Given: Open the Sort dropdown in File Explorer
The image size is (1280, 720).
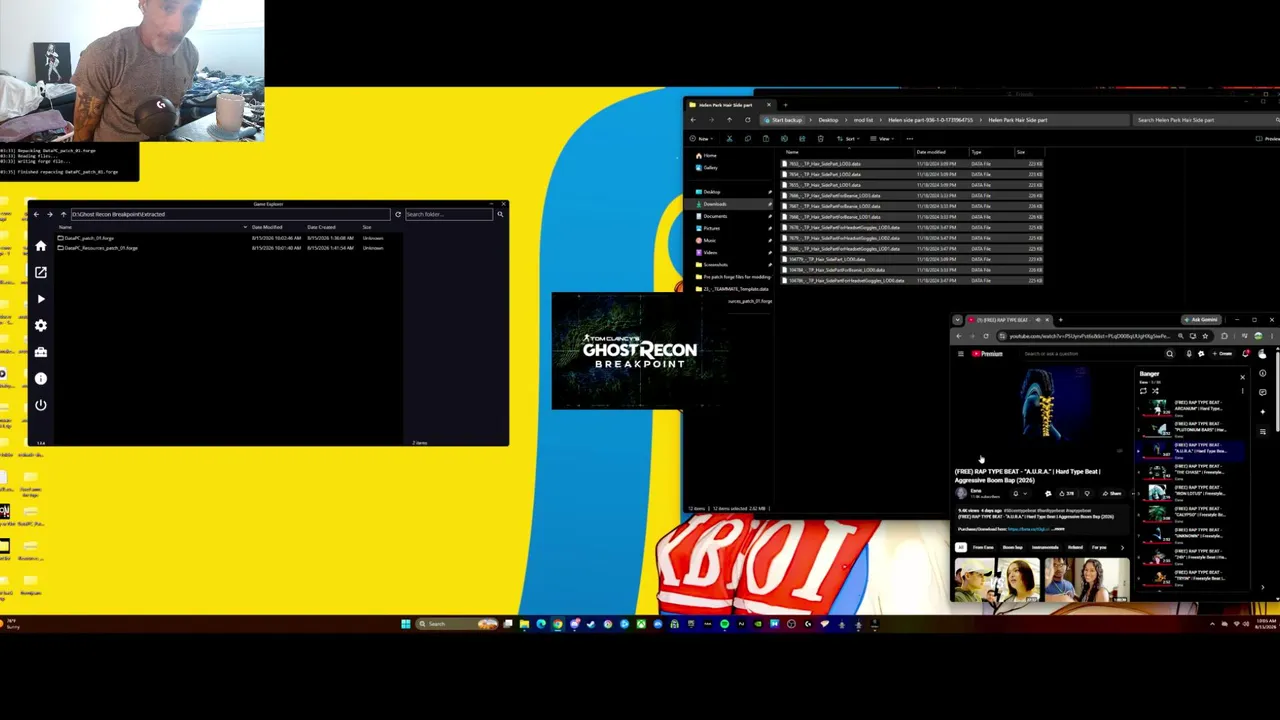Looking at the screenshot, I should tap(848, 139).
